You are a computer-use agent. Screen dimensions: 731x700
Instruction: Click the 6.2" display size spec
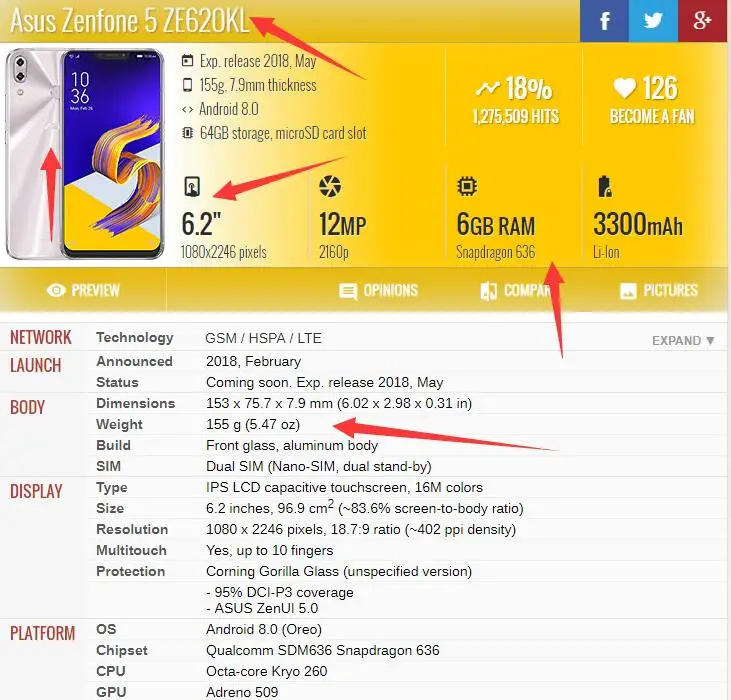[x=201, y=224]
